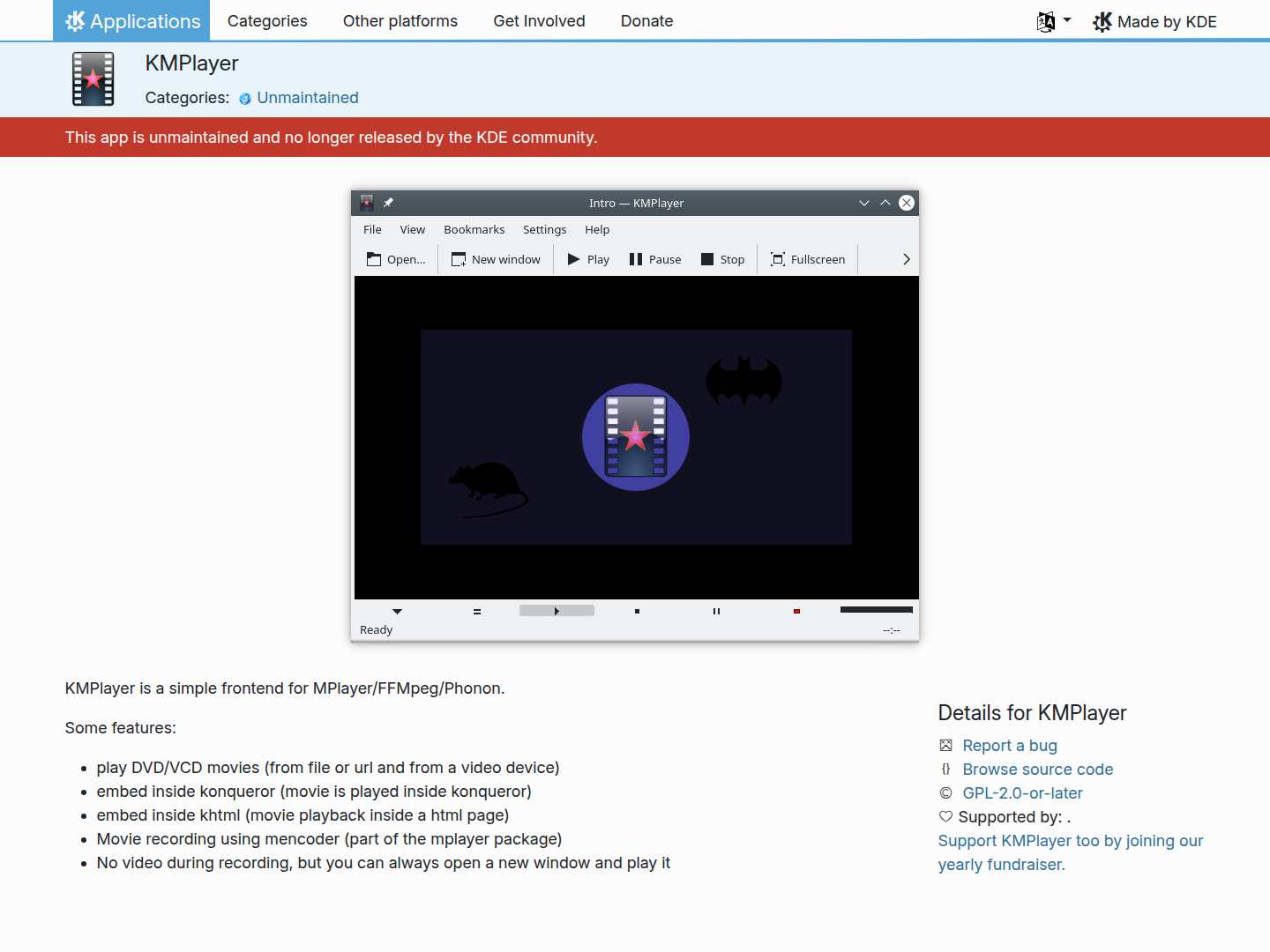The image size is (1270, 952).
Task: Click the Made by KDE logo link
Action: click(1154, 21)
